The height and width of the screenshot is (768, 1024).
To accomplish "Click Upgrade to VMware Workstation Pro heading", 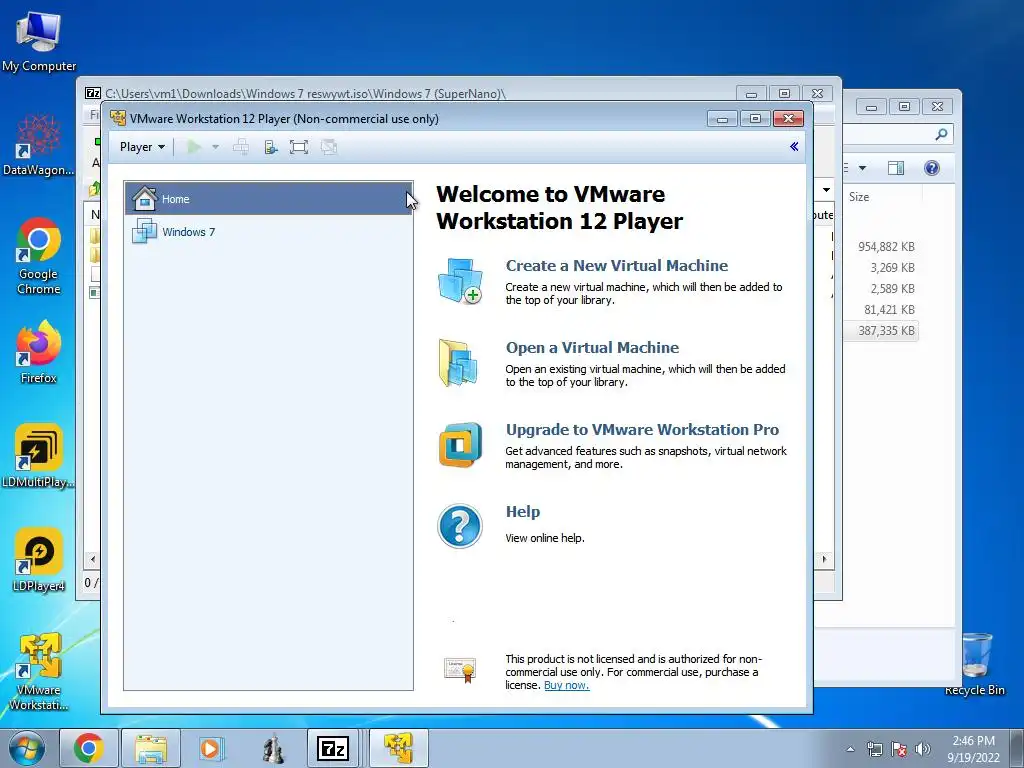I will [x=642, y=430].
